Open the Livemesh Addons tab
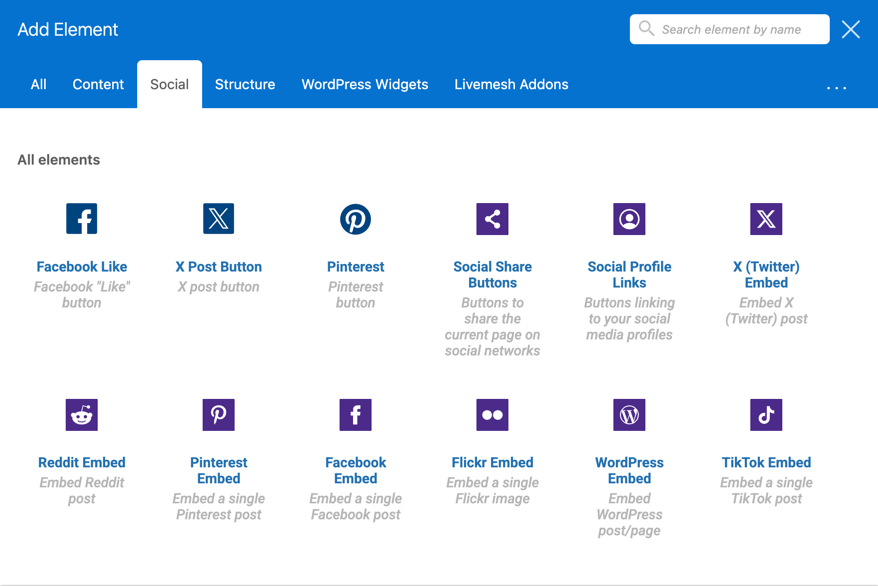The width and height of the screenshot is (878, 586). click(511, 84)
